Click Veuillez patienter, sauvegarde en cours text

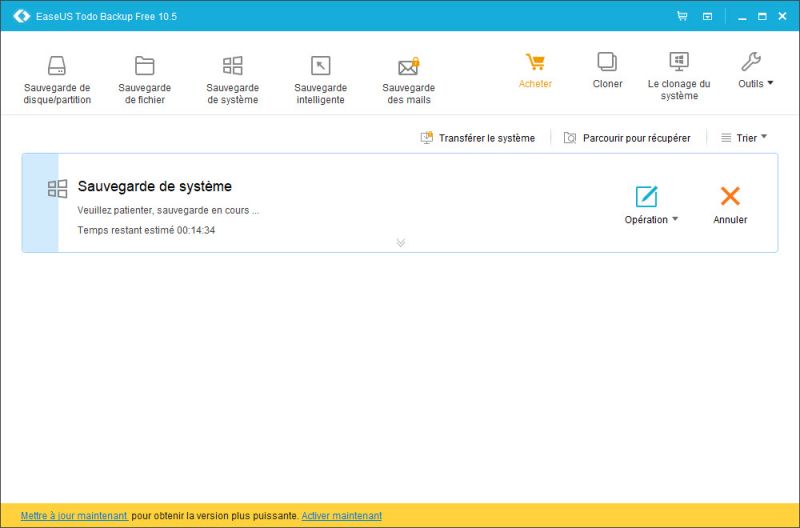tap(168, 210)
